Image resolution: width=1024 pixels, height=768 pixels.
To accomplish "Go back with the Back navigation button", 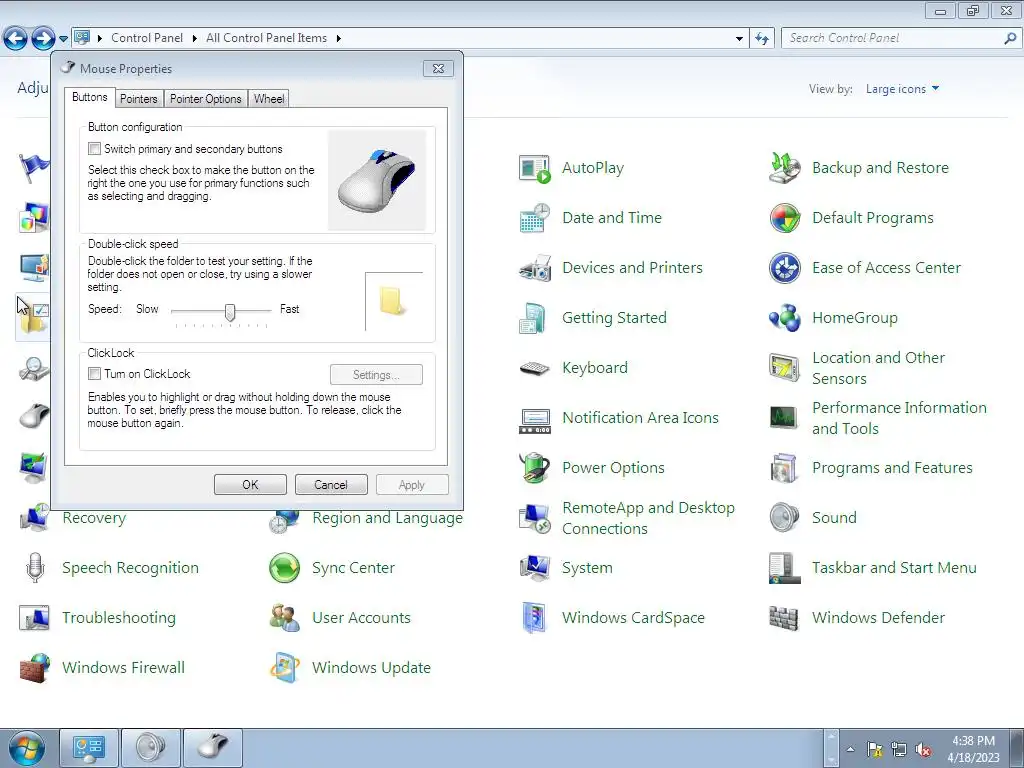I will [16, 39].
